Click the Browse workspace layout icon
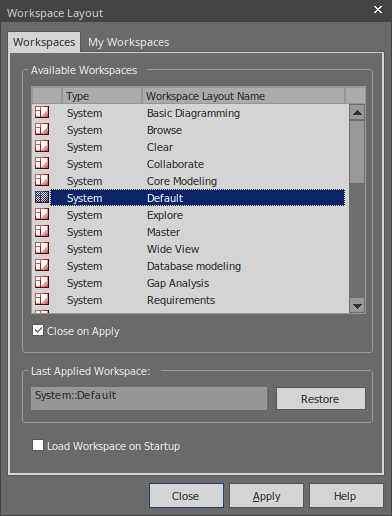The height and width of the screenshot is (516, 392). click(42, 129)
